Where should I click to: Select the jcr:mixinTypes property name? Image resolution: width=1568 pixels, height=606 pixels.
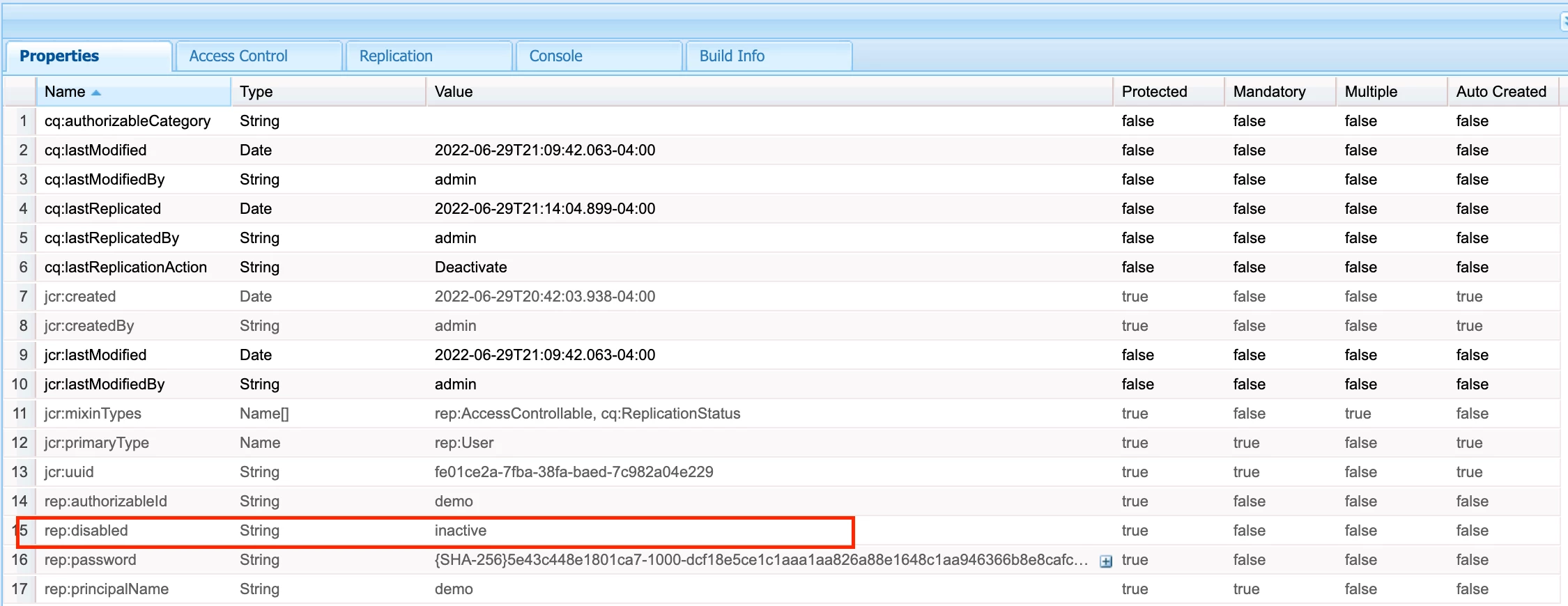pyautogui.click(x=93, y=413)
